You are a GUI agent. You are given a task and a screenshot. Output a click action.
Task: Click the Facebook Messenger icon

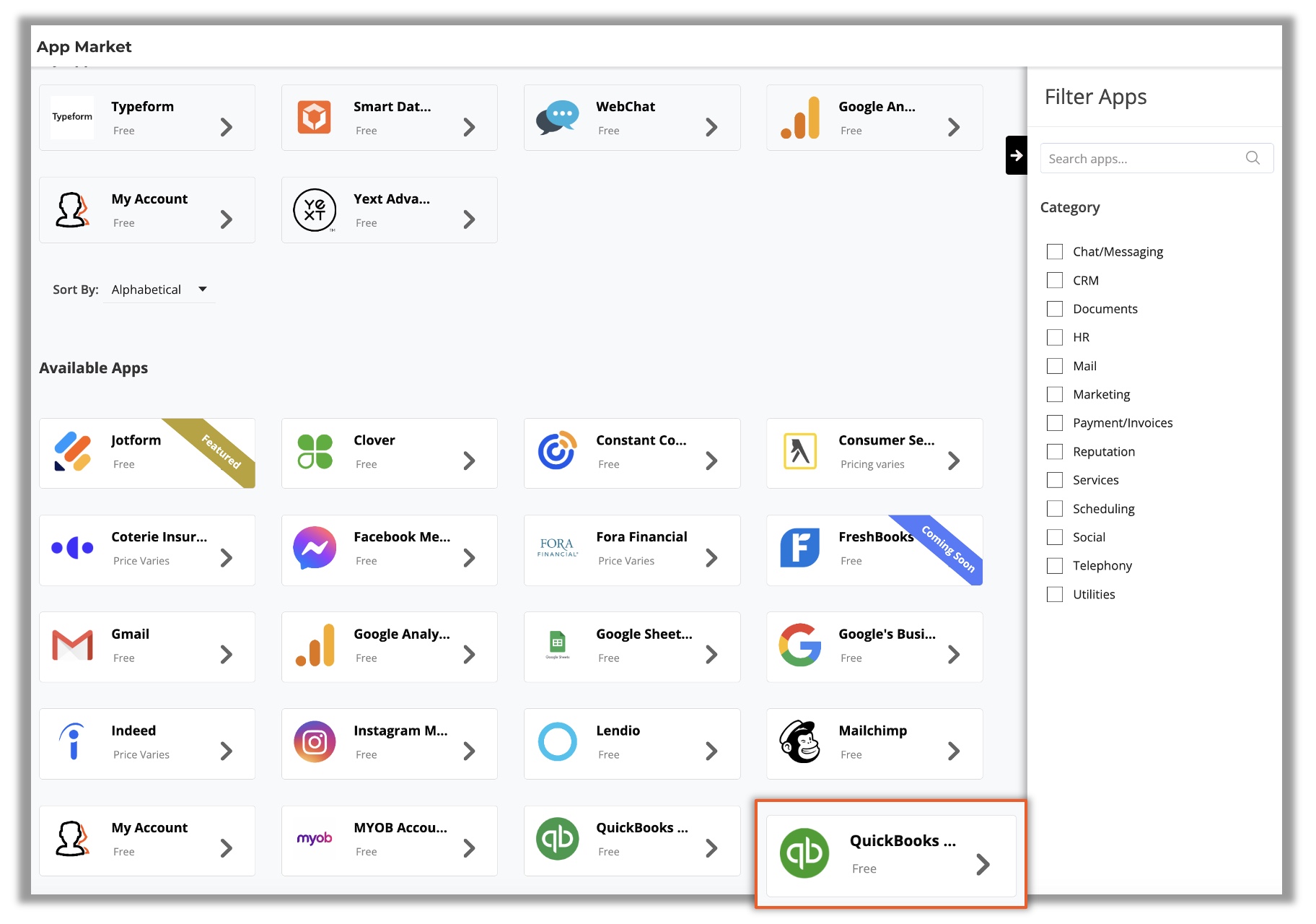tap(315, 548)
